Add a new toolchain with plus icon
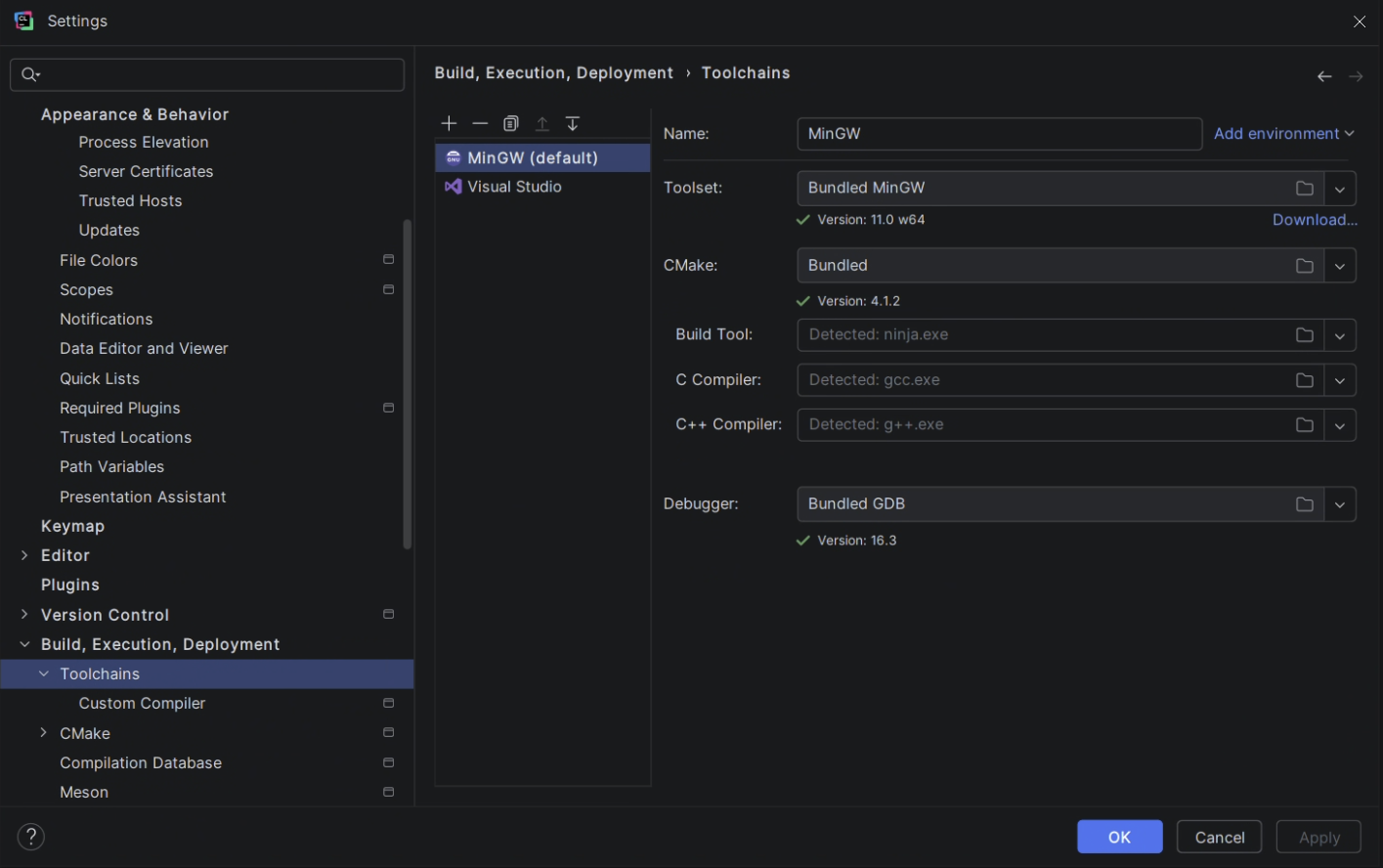Viewport: 1383px width, 868px height. click(449, 123)
